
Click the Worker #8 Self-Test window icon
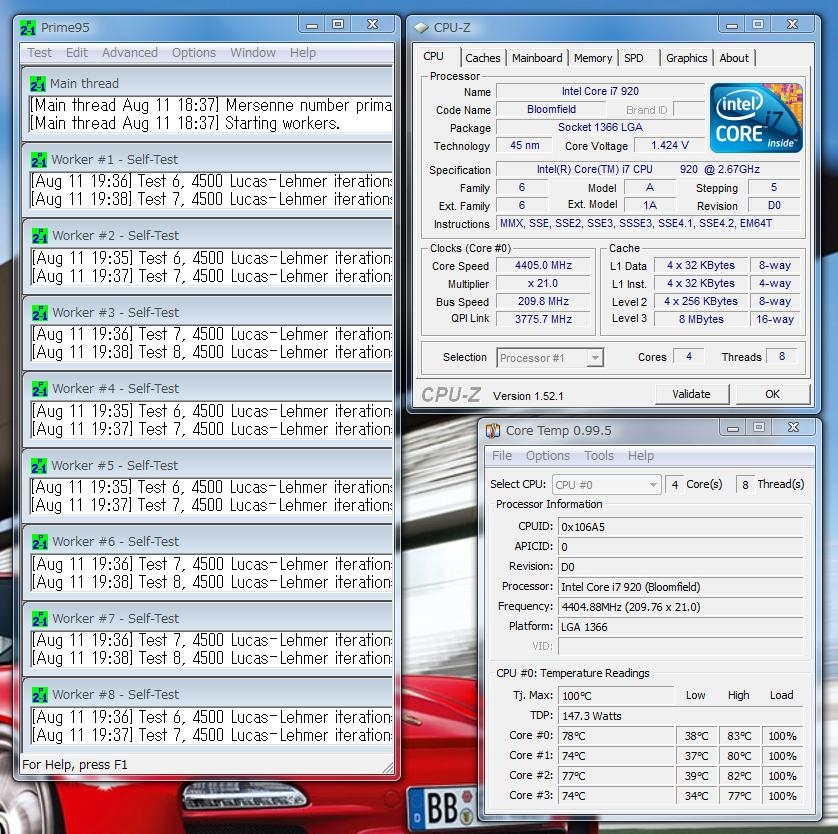pos(39,695)
